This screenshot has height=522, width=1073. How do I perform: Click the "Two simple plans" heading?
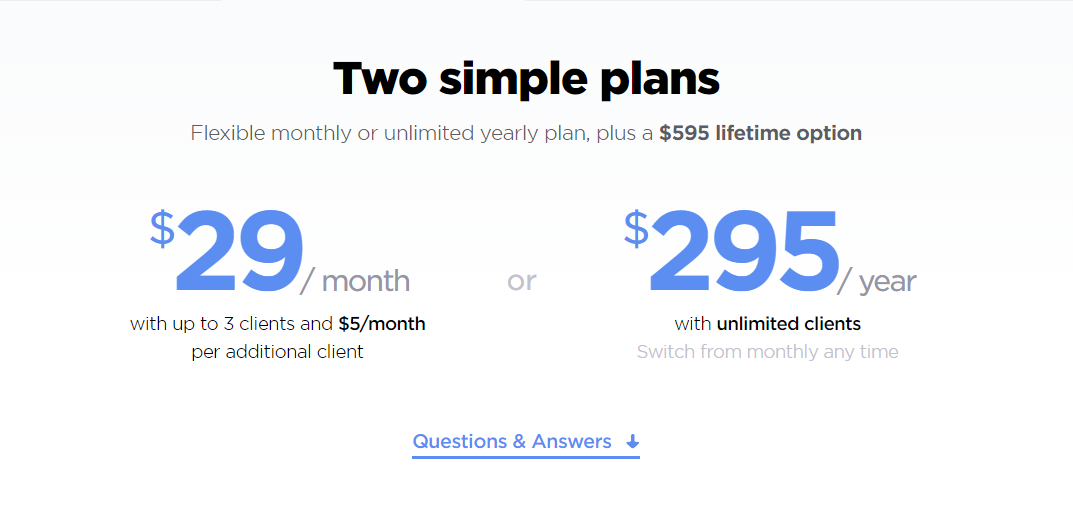coord(526,78)
